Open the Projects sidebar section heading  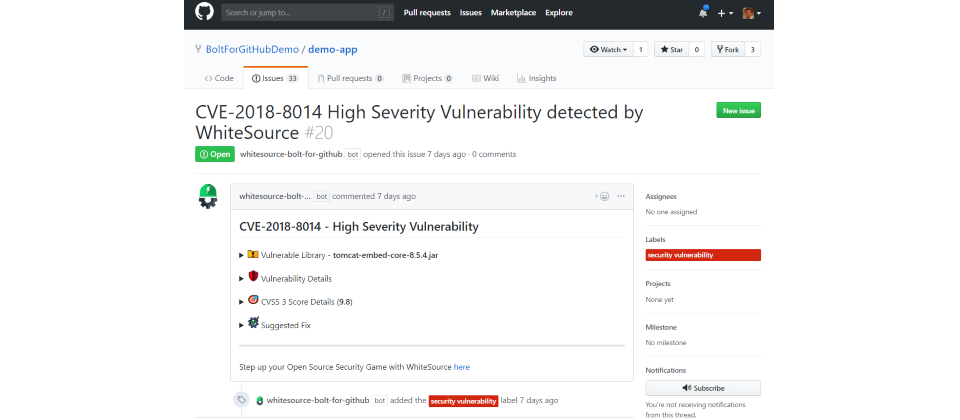(x=658, y=283)
